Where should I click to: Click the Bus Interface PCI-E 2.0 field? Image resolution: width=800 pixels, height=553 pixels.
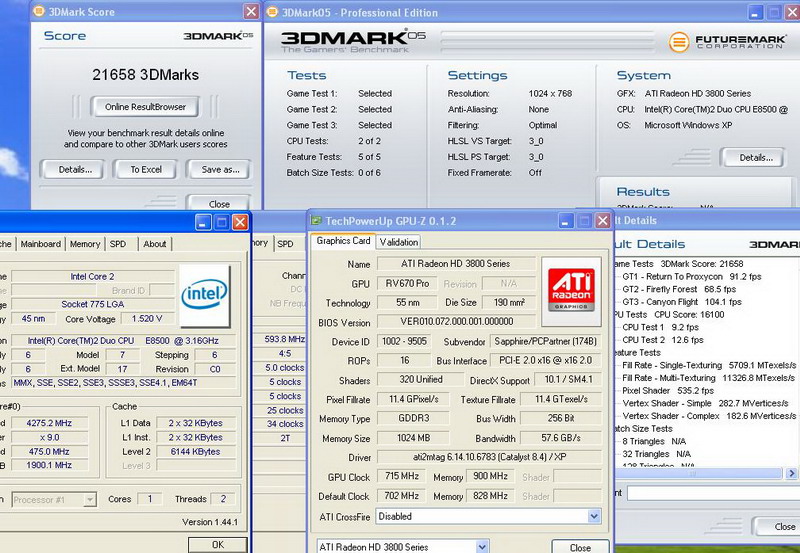point(545,360)
